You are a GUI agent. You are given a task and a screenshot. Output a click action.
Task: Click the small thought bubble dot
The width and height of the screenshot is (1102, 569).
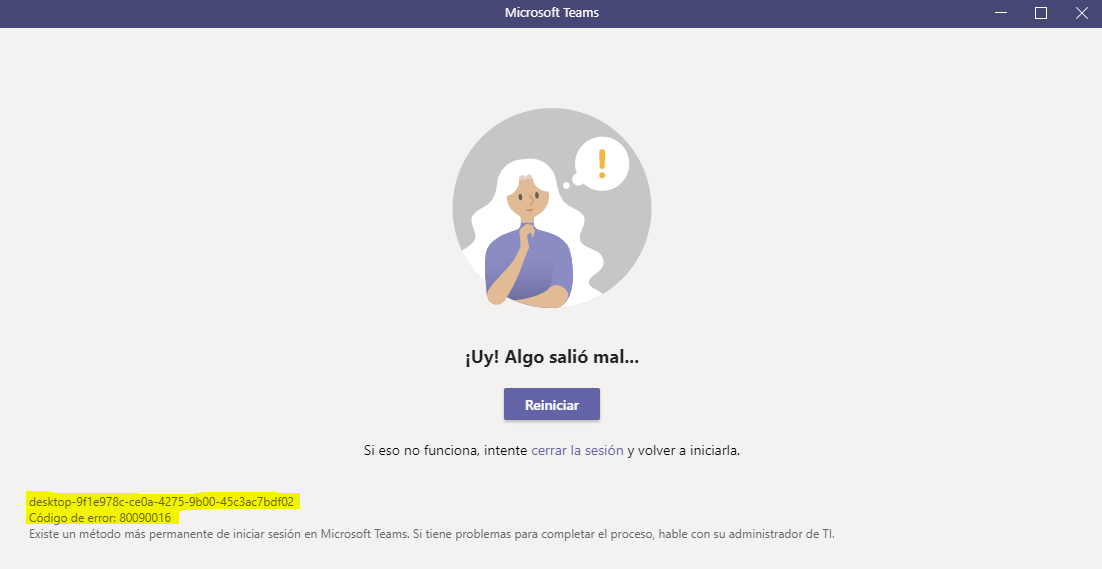point(566,186)
